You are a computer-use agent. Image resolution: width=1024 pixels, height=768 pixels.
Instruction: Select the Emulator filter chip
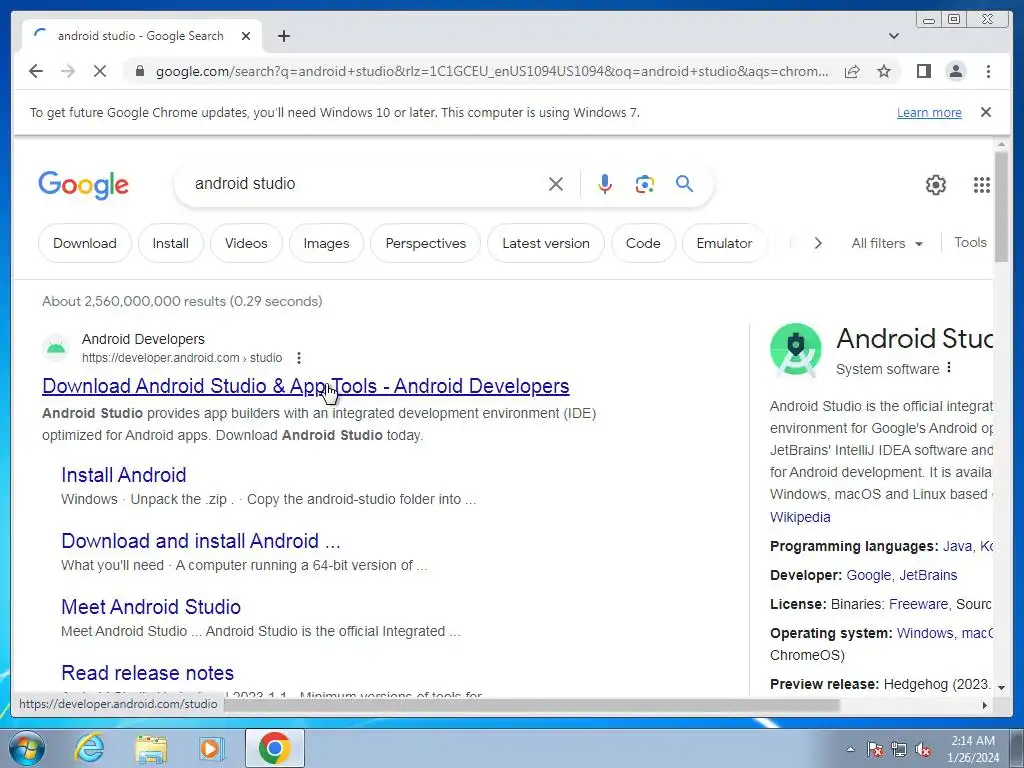pos(724,243)
